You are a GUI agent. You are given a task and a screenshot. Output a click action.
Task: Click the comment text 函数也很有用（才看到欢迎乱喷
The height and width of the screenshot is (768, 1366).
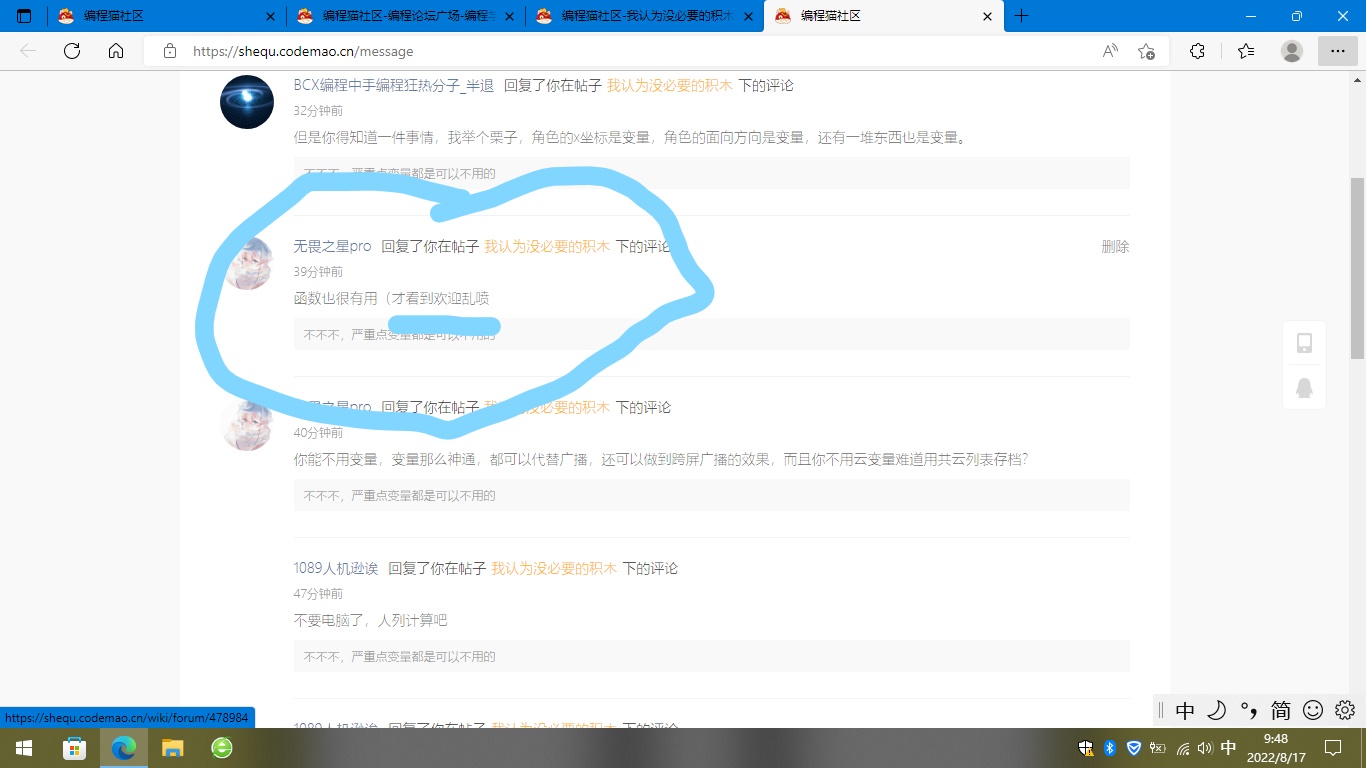[x=392, y=299]
